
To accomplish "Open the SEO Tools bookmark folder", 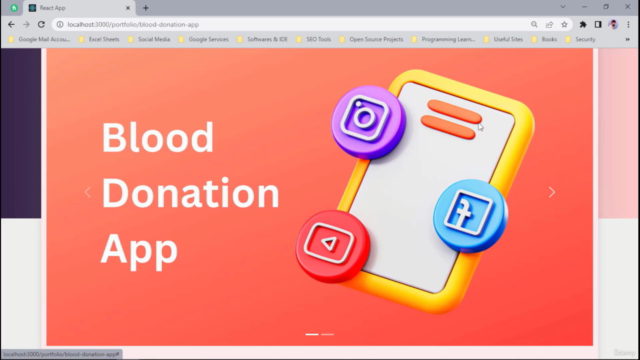I will (x=313, y=39).
